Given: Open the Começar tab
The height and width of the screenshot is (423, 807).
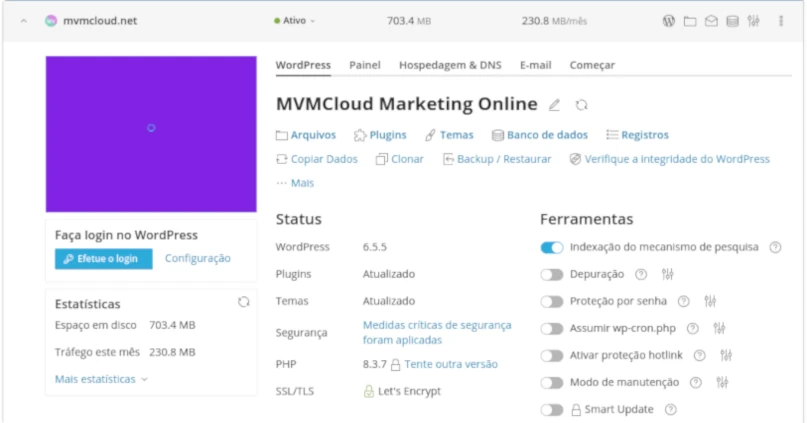Looking at the screenshot, I should (x=592, y=65).
